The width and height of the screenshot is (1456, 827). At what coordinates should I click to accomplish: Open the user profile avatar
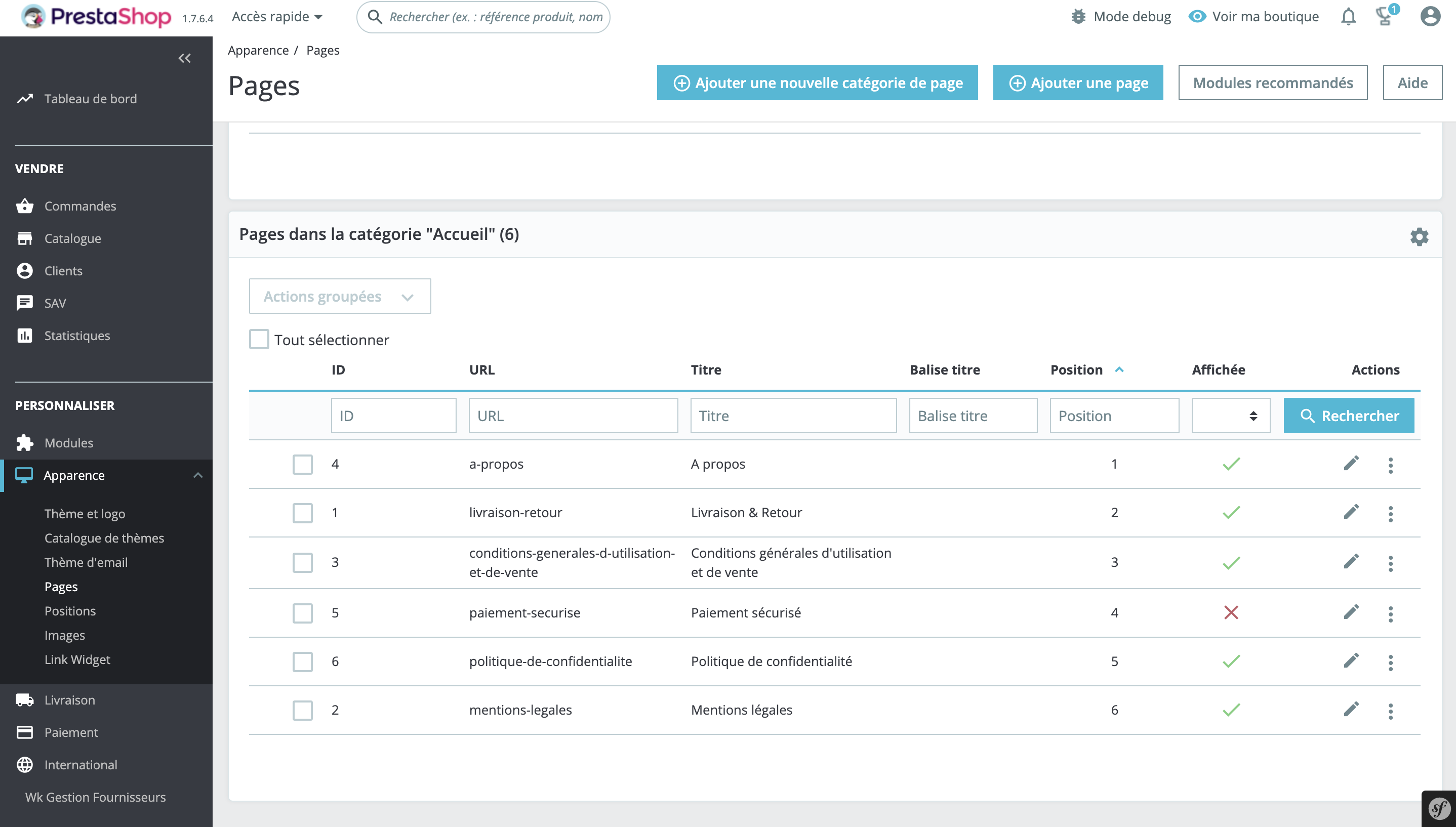1430,17
